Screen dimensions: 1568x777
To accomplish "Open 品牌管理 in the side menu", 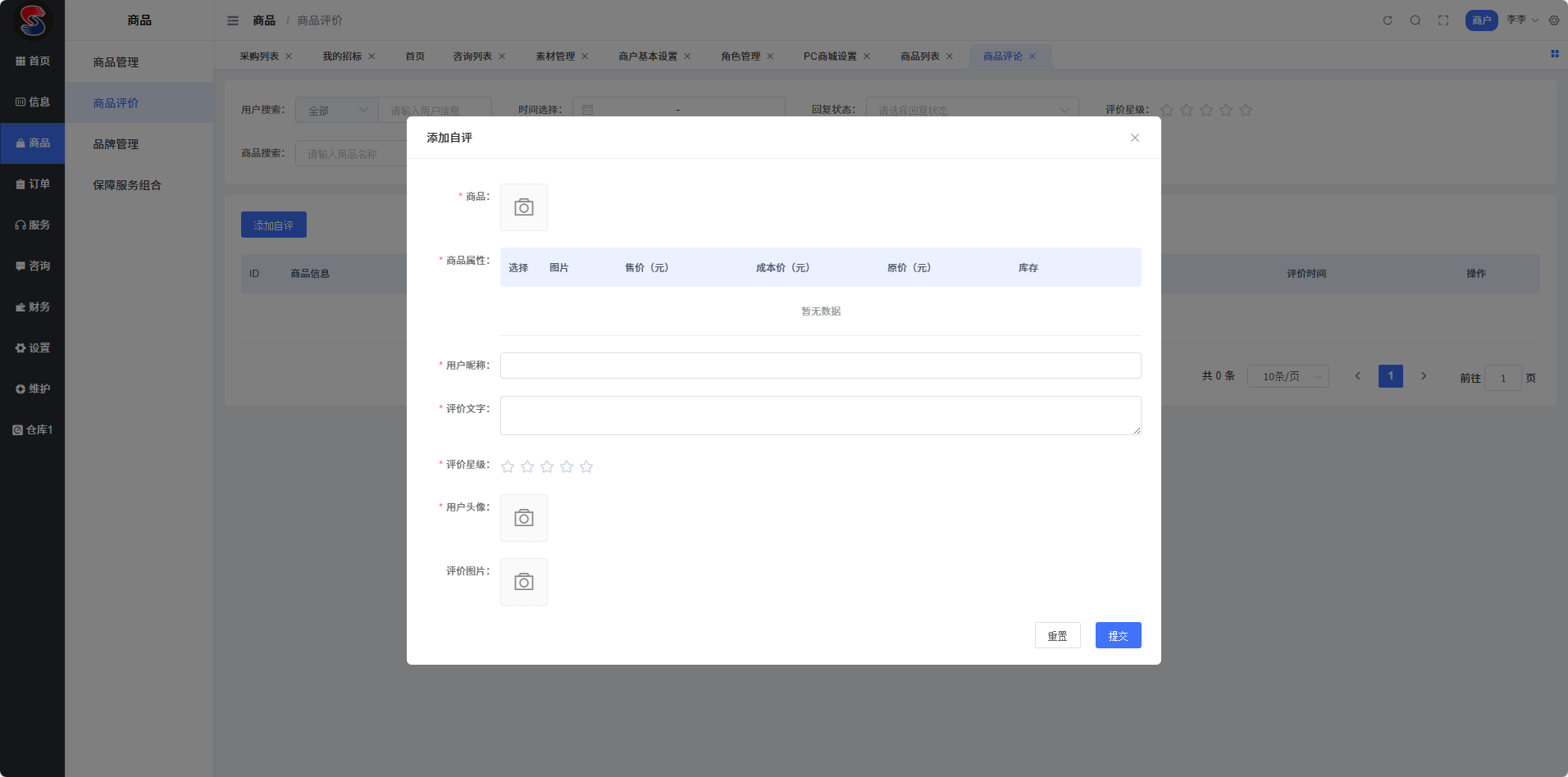I will (x=116, y=144).
